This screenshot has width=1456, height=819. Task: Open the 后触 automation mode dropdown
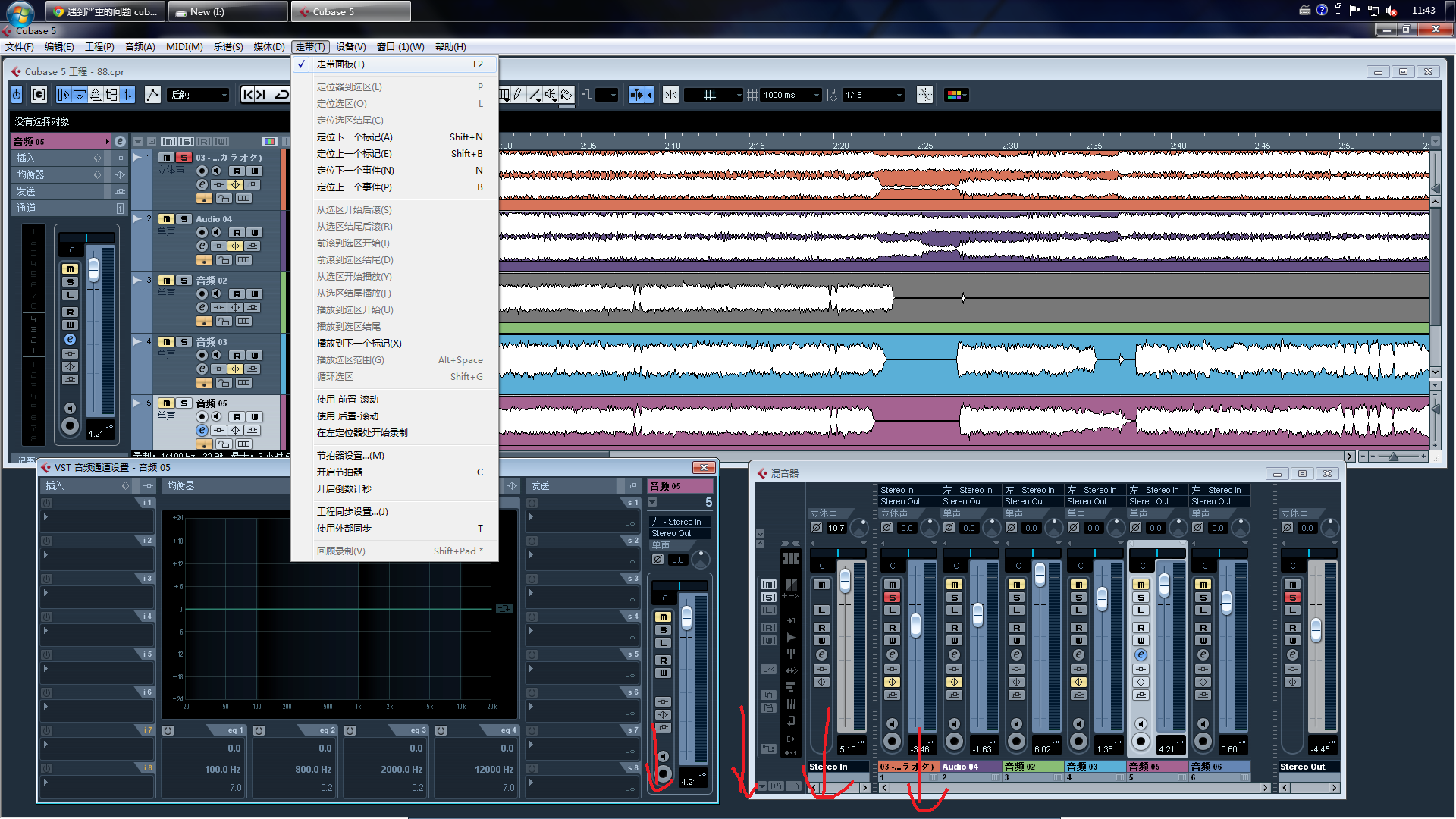click(x=199, y=95)
